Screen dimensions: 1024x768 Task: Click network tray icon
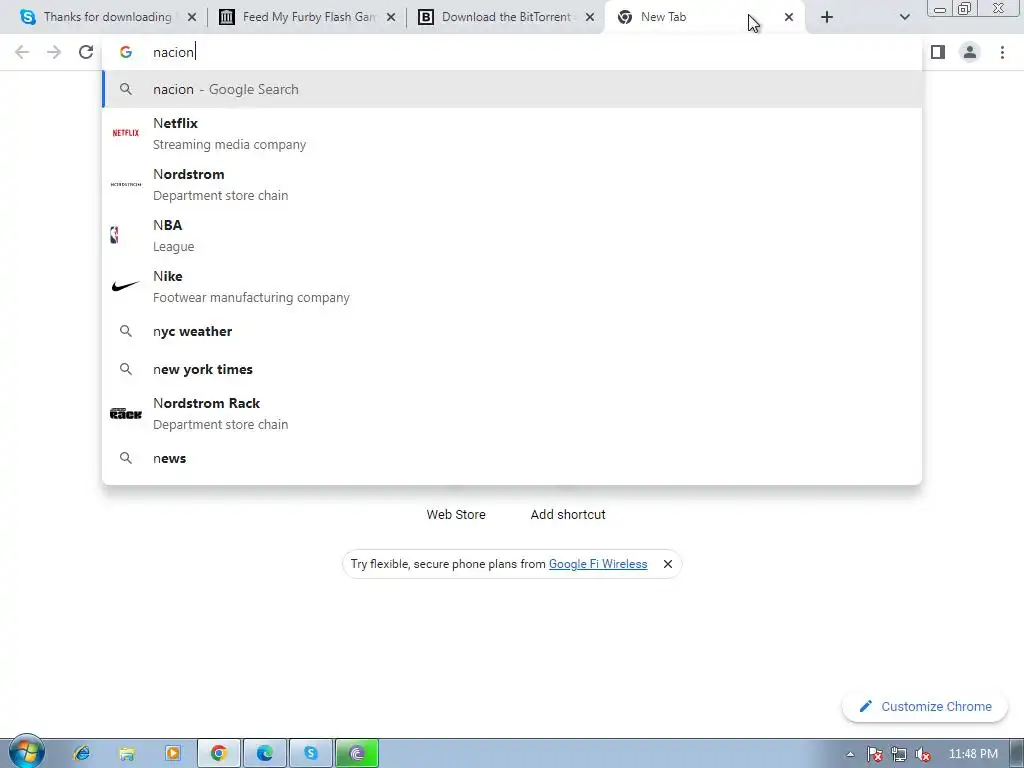[x=899, y=754]
